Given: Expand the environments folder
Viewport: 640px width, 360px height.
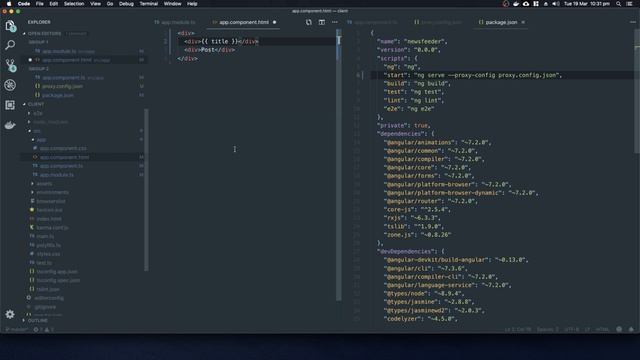Looking at the screenshot, I should 52,192.
